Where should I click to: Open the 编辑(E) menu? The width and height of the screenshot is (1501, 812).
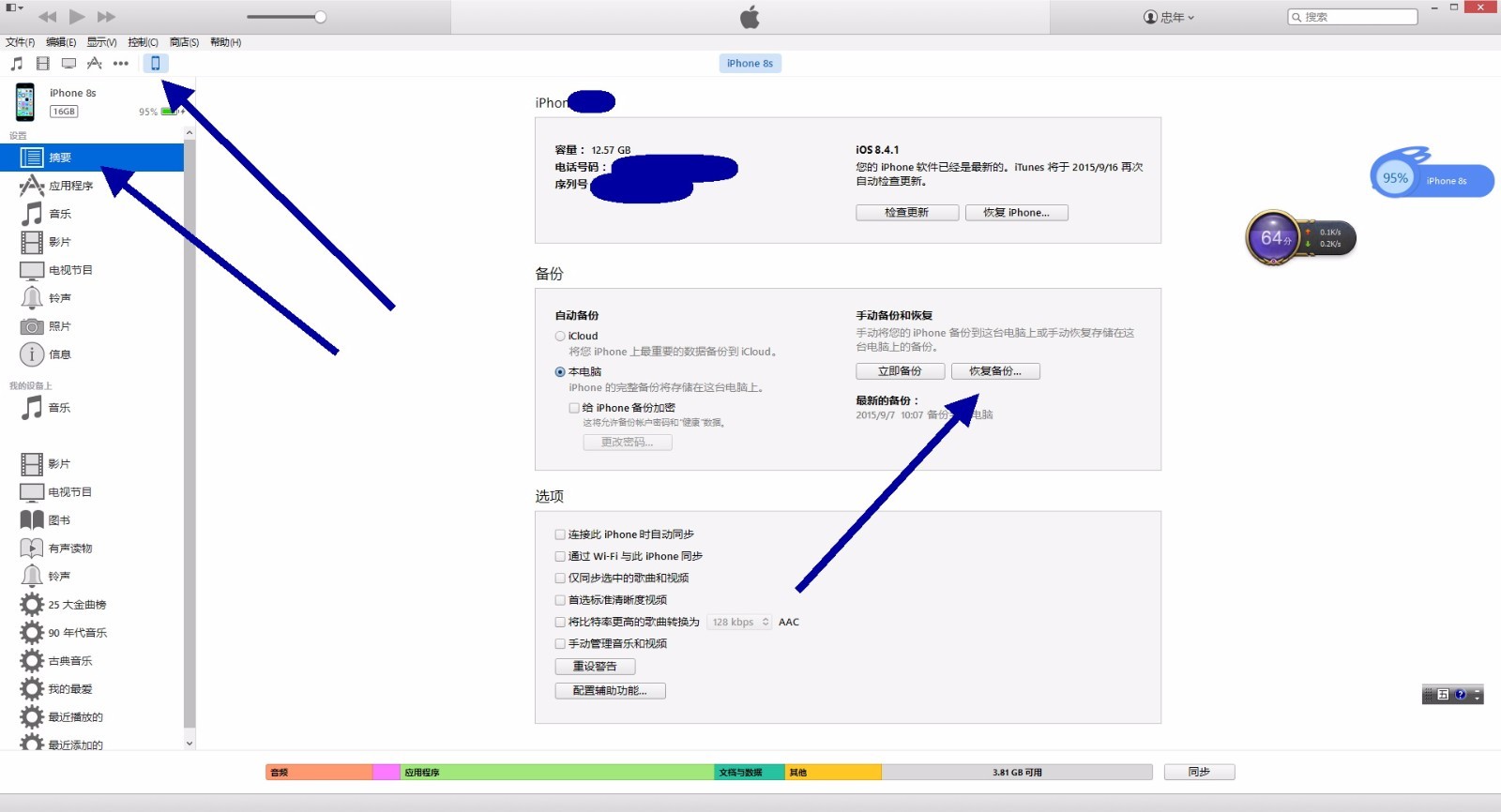tap(61, 42)
